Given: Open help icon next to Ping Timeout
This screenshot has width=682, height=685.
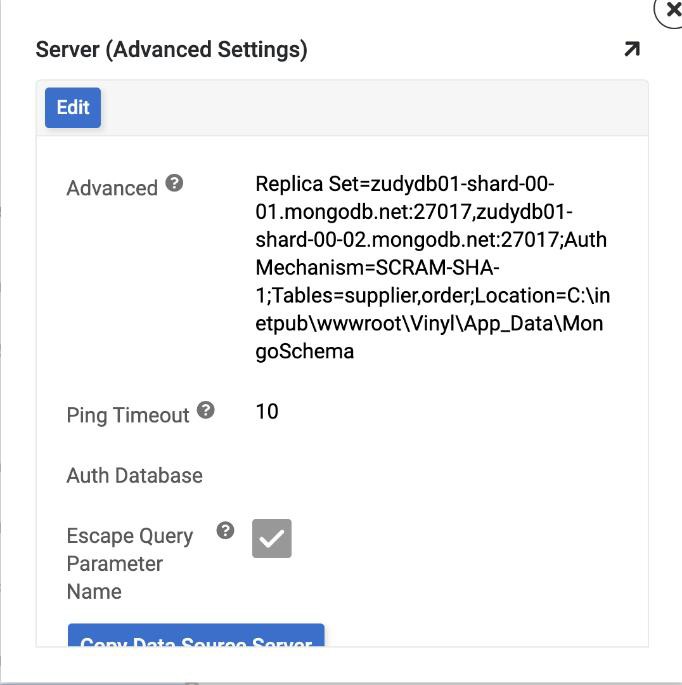Looking at the screenshot, I should click(x=206, y=410).
